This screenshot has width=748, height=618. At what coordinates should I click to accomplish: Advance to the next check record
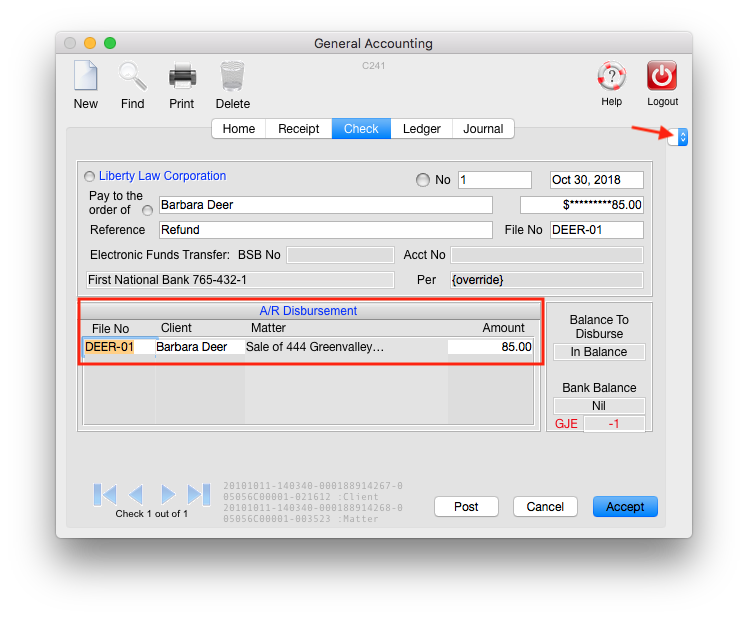click(x=168, y=494)
